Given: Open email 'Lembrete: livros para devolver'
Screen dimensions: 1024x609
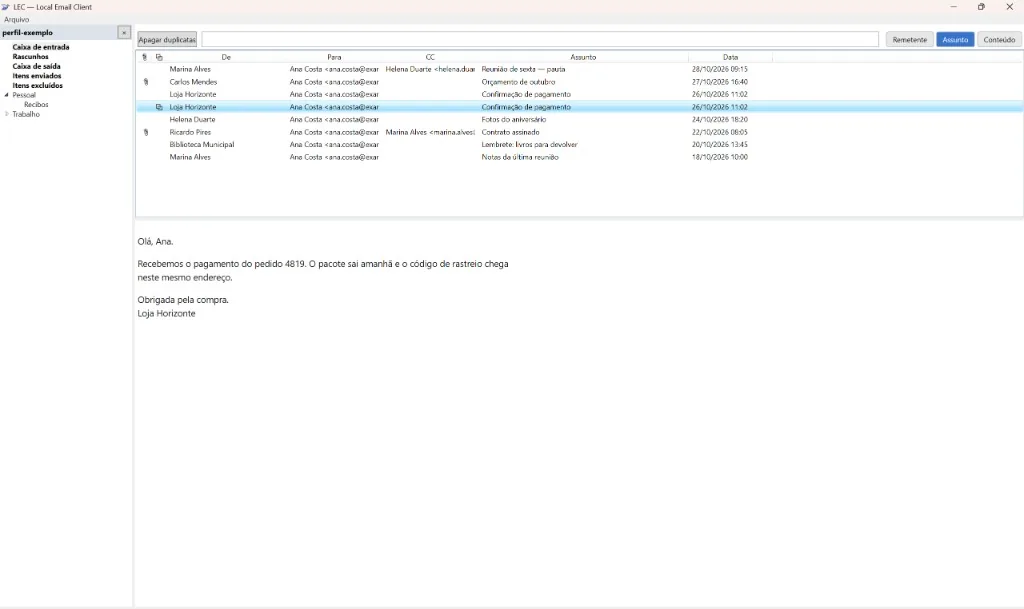Looking at the screenshot, I should [x=530, y=145].
